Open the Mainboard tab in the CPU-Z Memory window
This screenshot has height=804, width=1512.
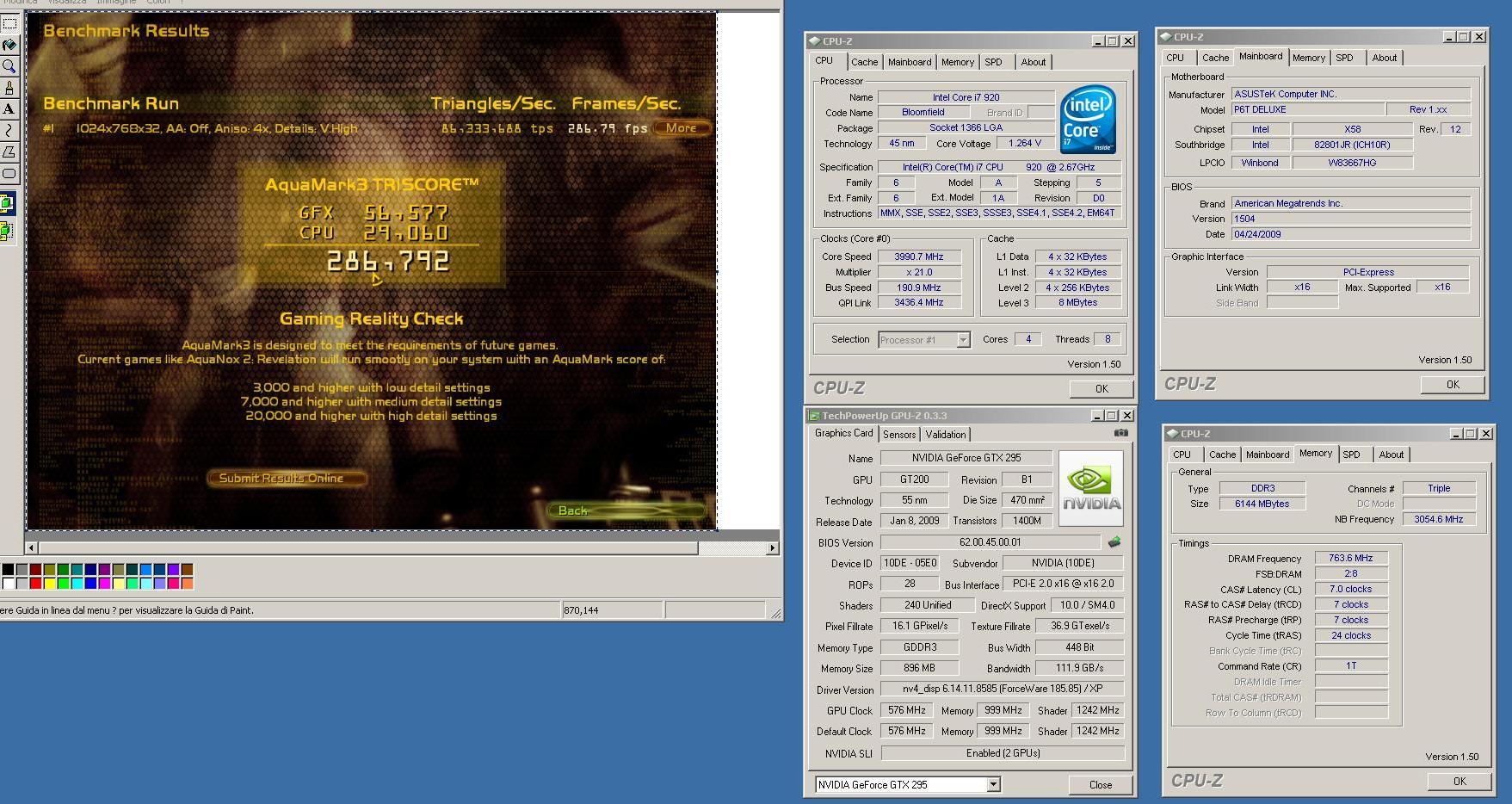click(1267, 455)
